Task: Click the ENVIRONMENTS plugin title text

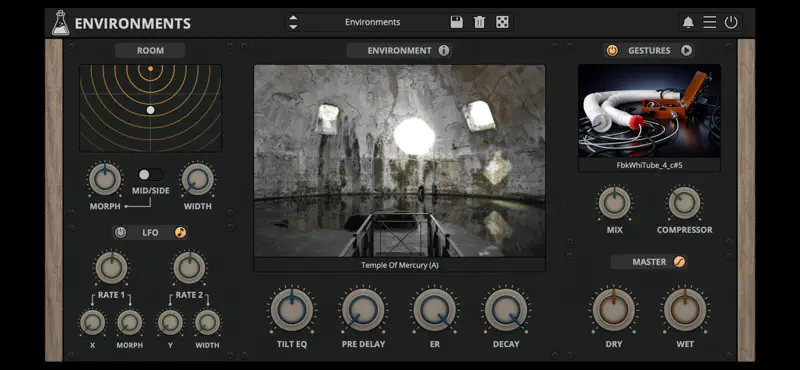Action: click(133, 23)
